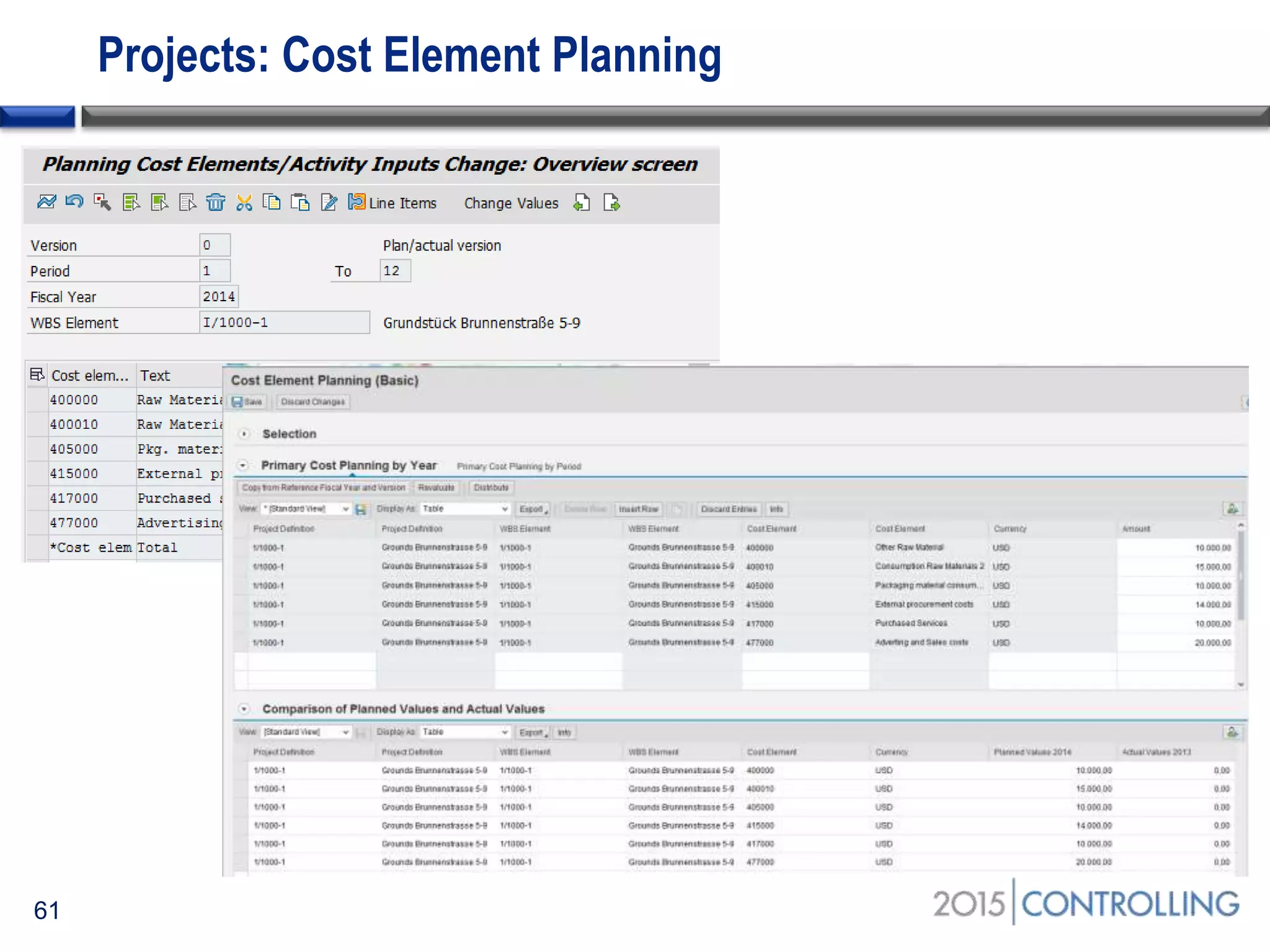
Task: Select Primary Cost Planning by Year tab
Action: (349, 465)
